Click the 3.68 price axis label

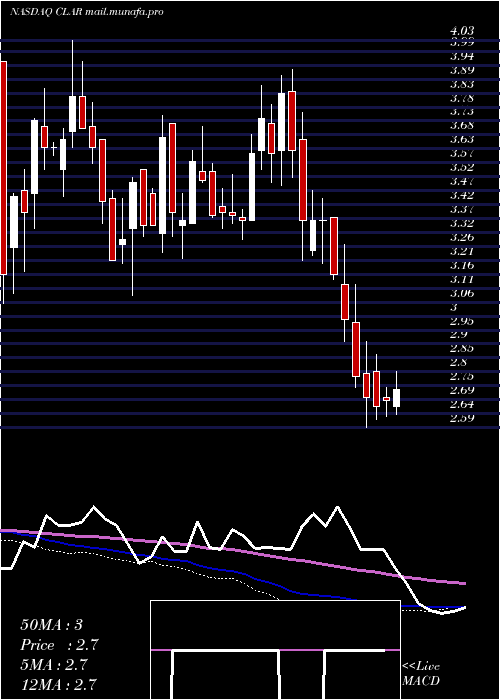(462, 125)
